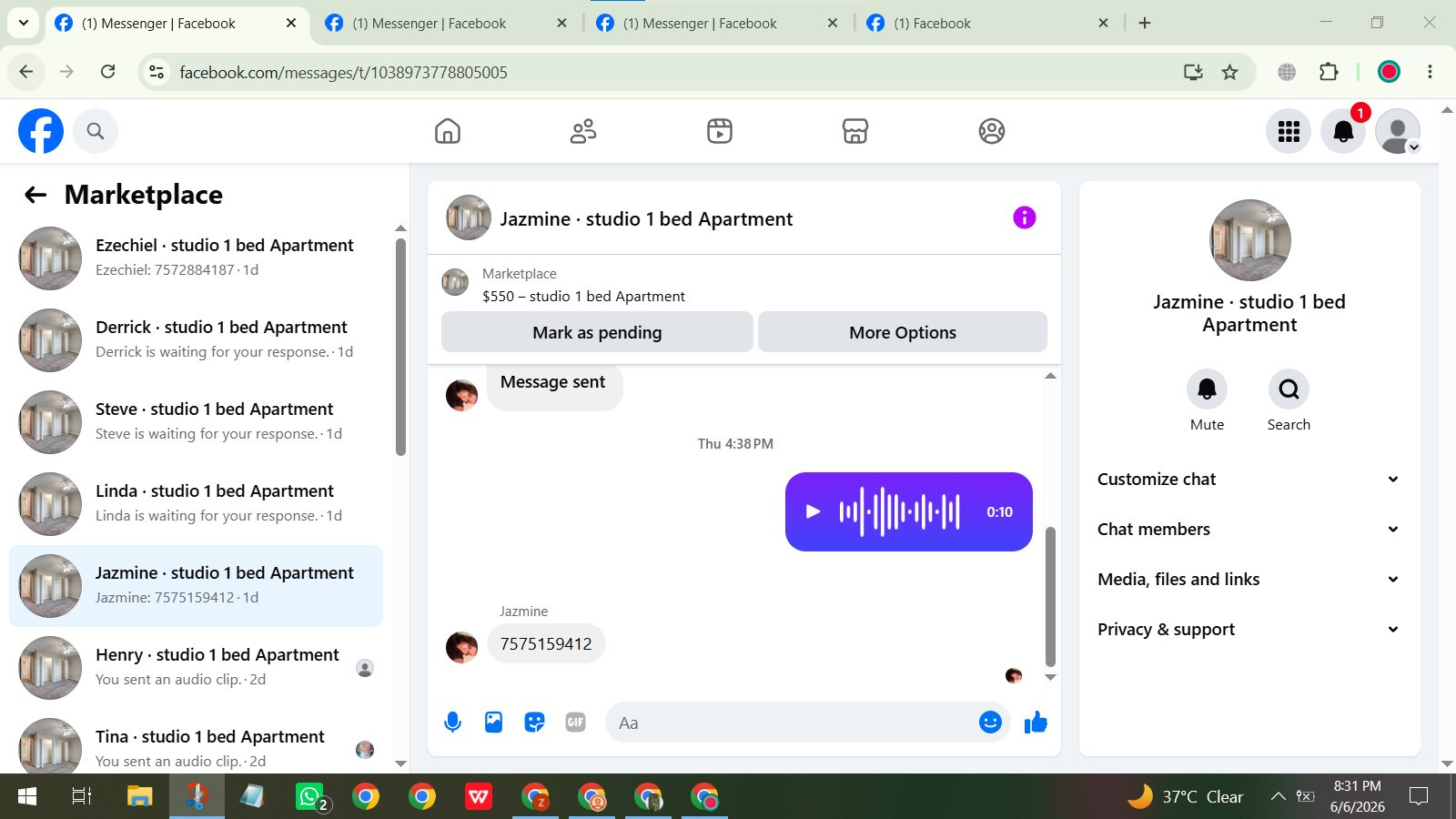Expand the Chat members section
1456x819 pixels.
[1249, 530]
